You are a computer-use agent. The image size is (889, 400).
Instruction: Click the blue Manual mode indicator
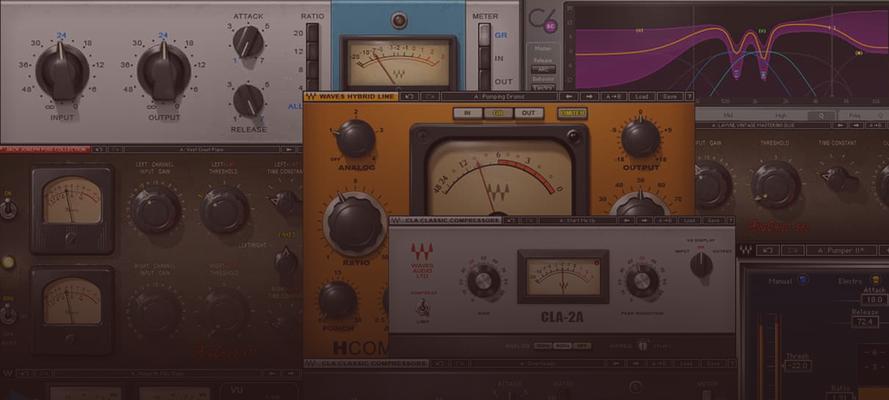(803, 279)
